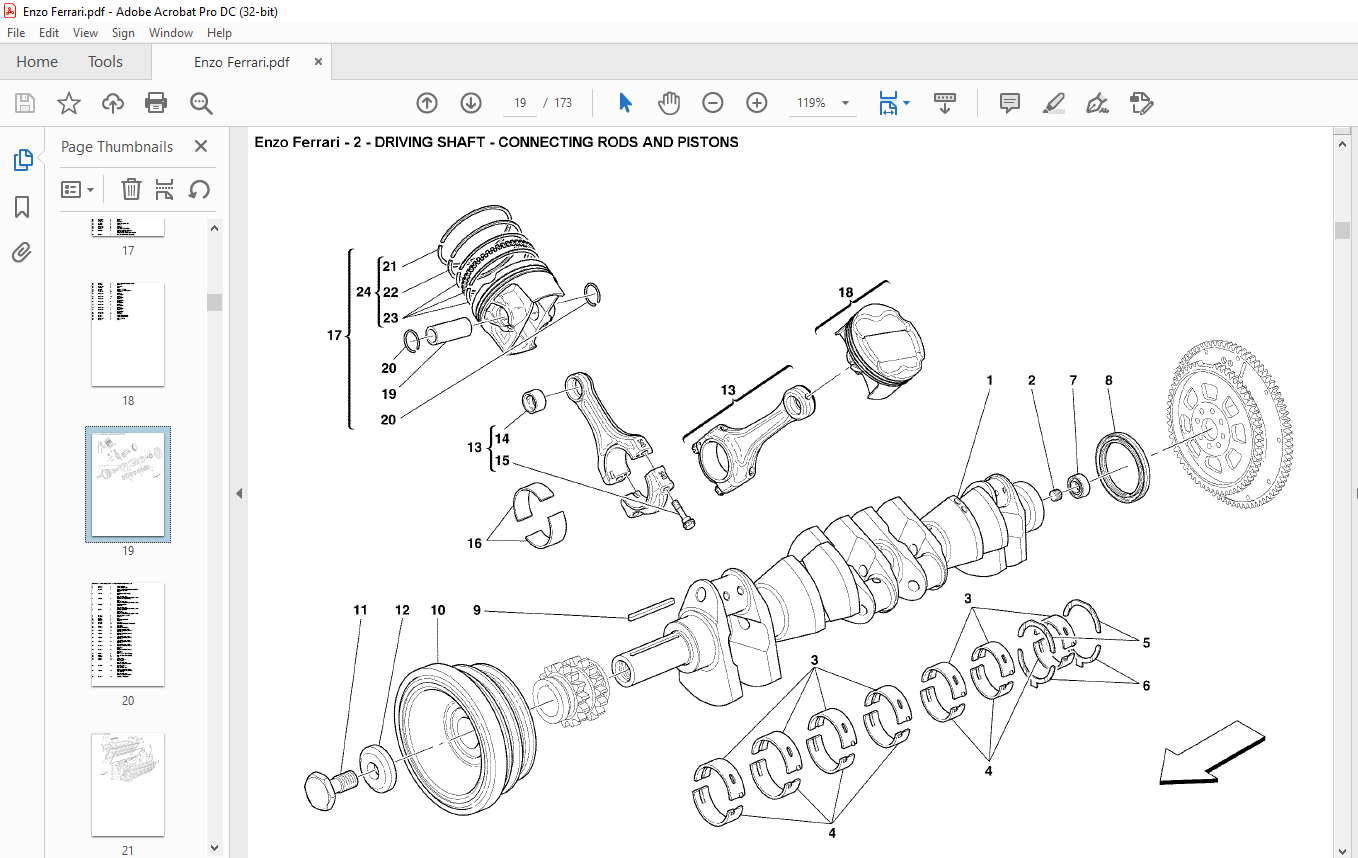
Task: Close the Enzo Ferrari.pdf tab
Action: 318,62
